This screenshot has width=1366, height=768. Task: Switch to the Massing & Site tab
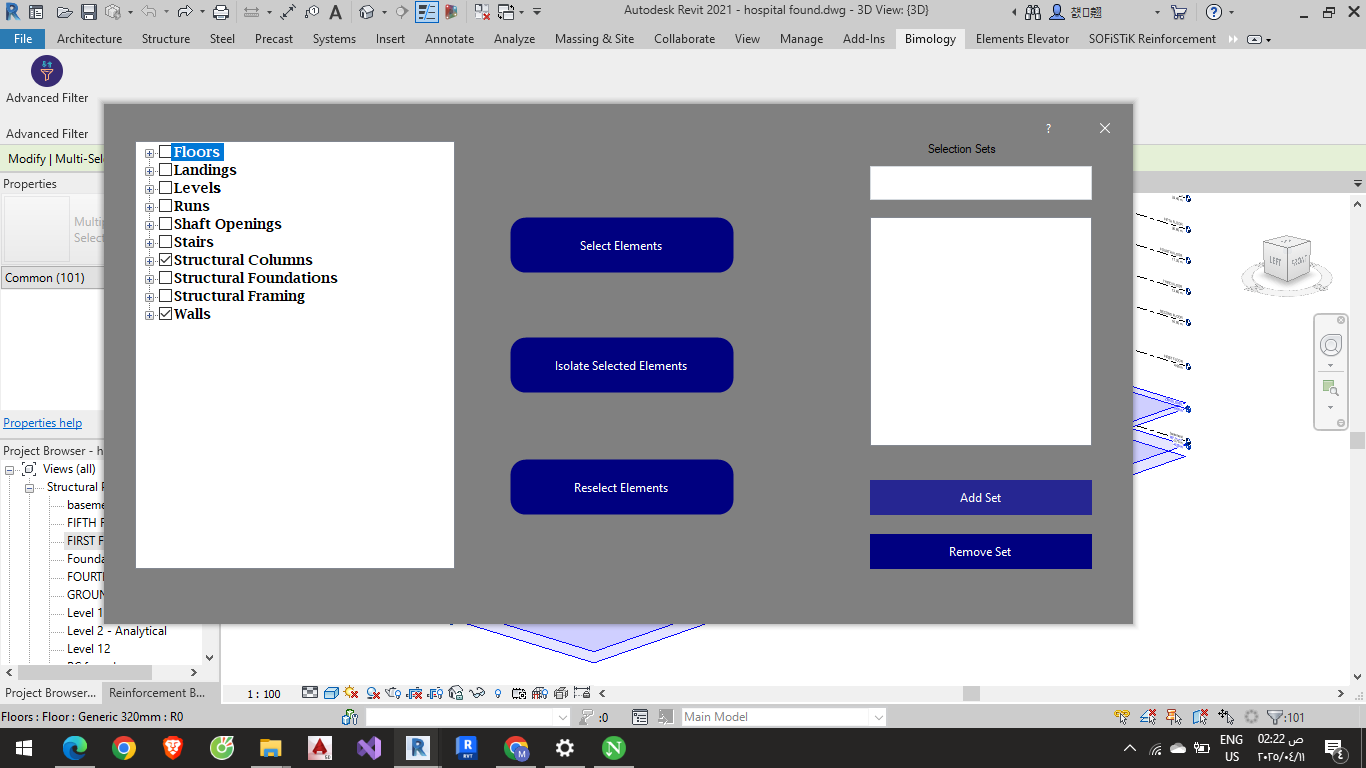(x=594, y=39)
